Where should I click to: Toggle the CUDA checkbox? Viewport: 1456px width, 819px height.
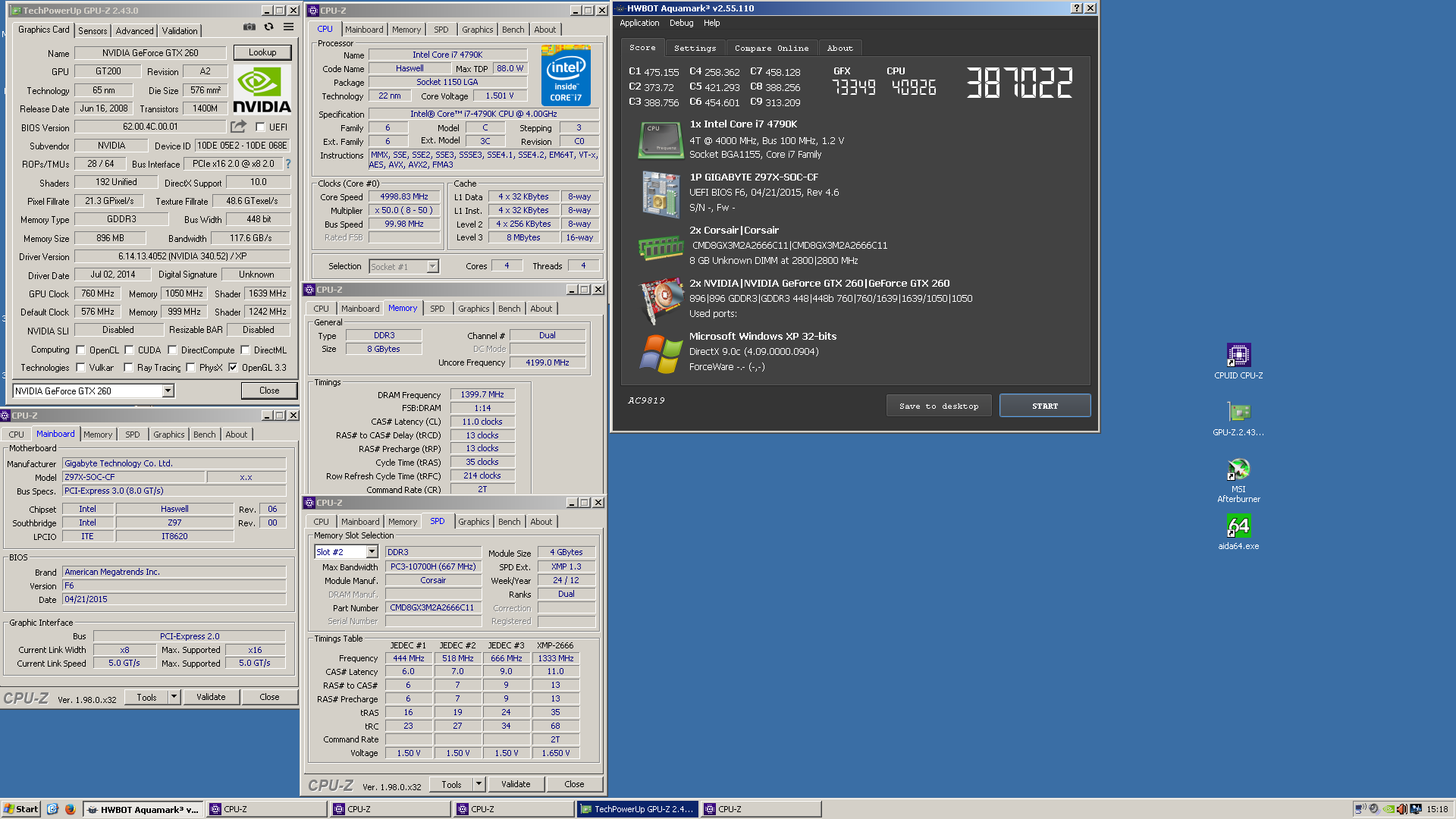pyautogui.click(x=129, y=350)
